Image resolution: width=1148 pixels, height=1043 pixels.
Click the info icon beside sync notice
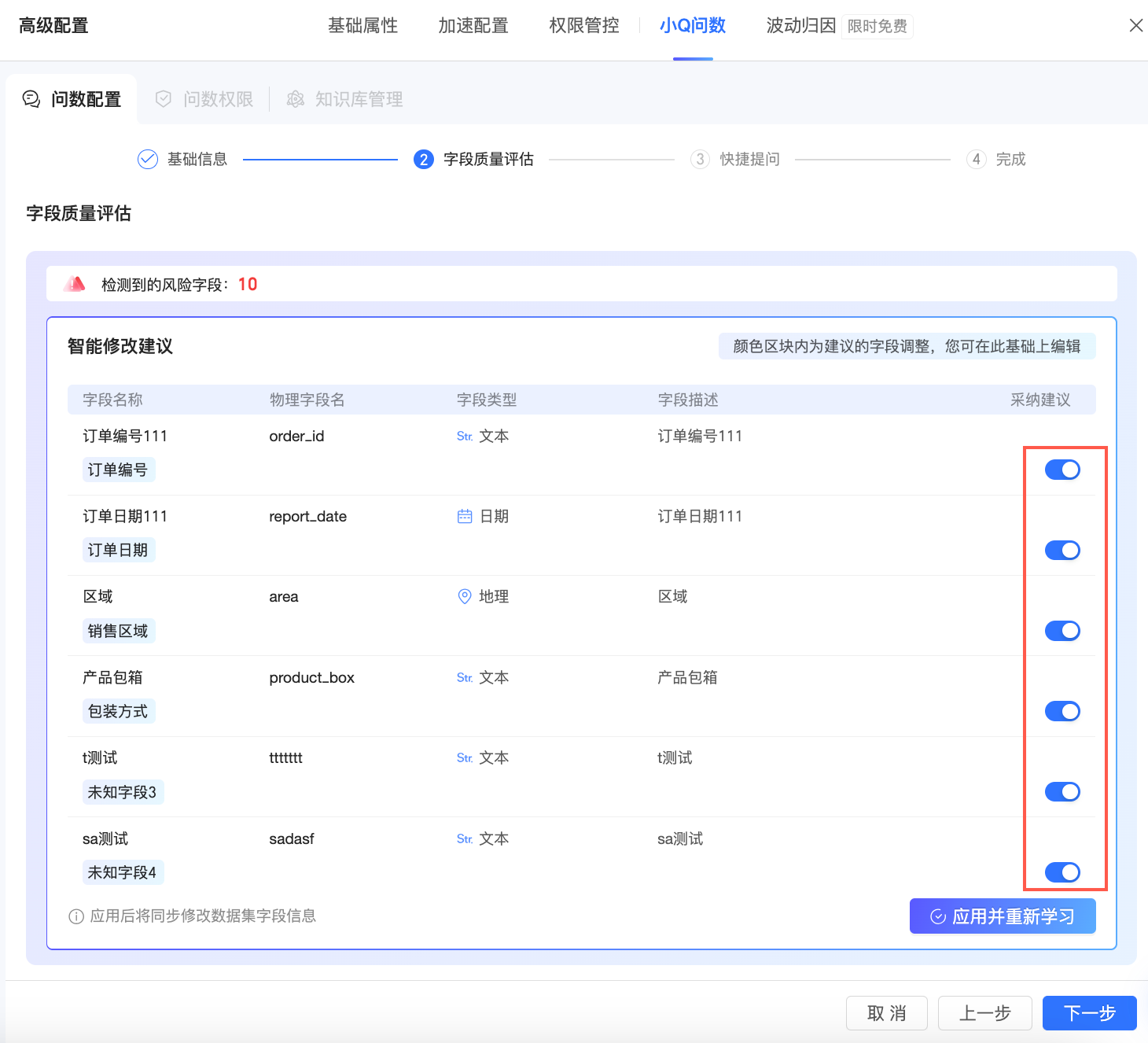point(76,916)
